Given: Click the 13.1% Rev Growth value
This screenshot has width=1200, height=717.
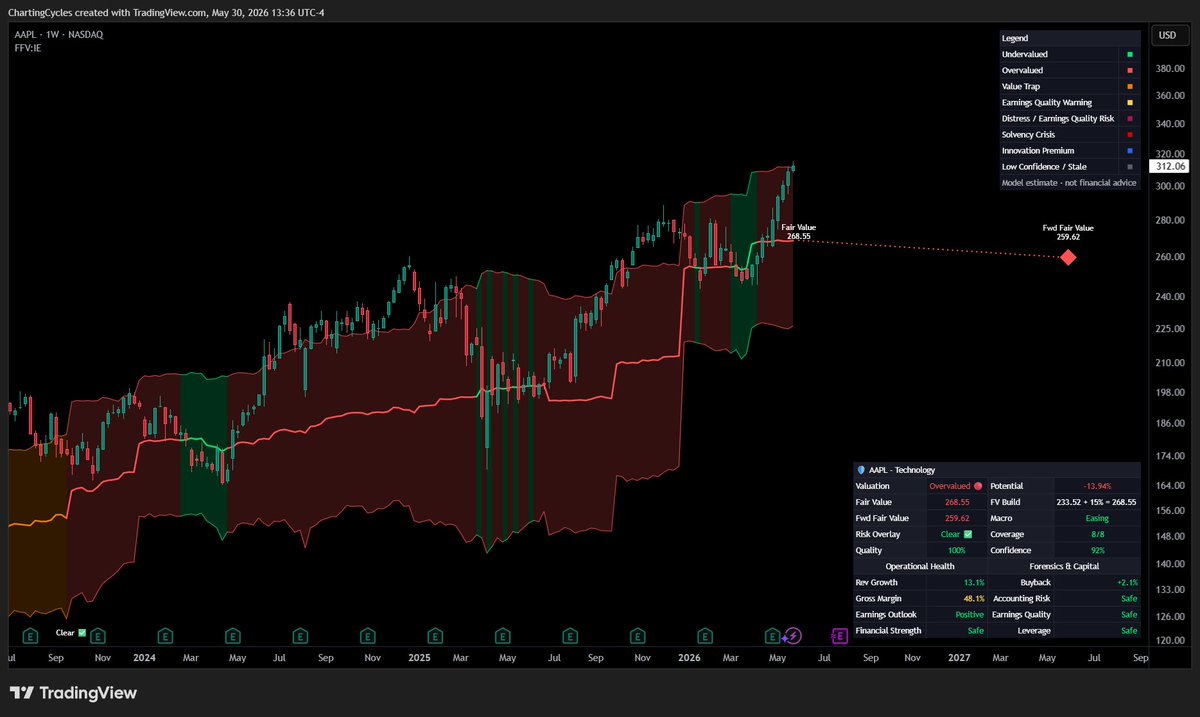Looking at the screenshot, I should pos(974,582).
